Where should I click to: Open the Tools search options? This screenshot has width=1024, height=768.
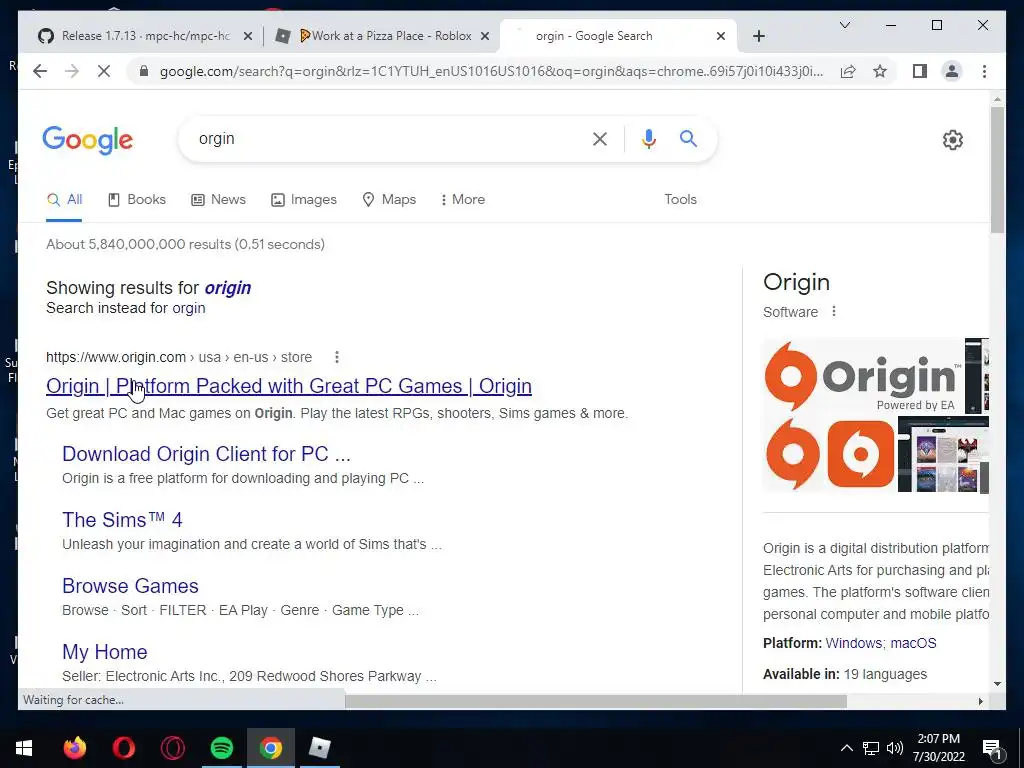click(680, 199)
